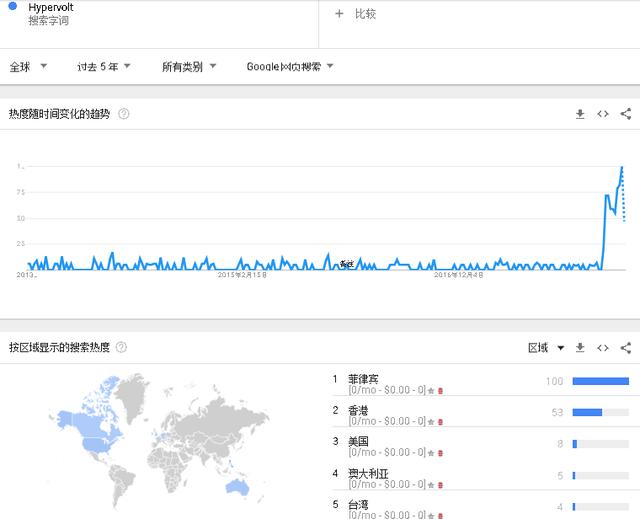
Task: Click the 菲律宾 interest bar at 100
Action: pos(600,381)
